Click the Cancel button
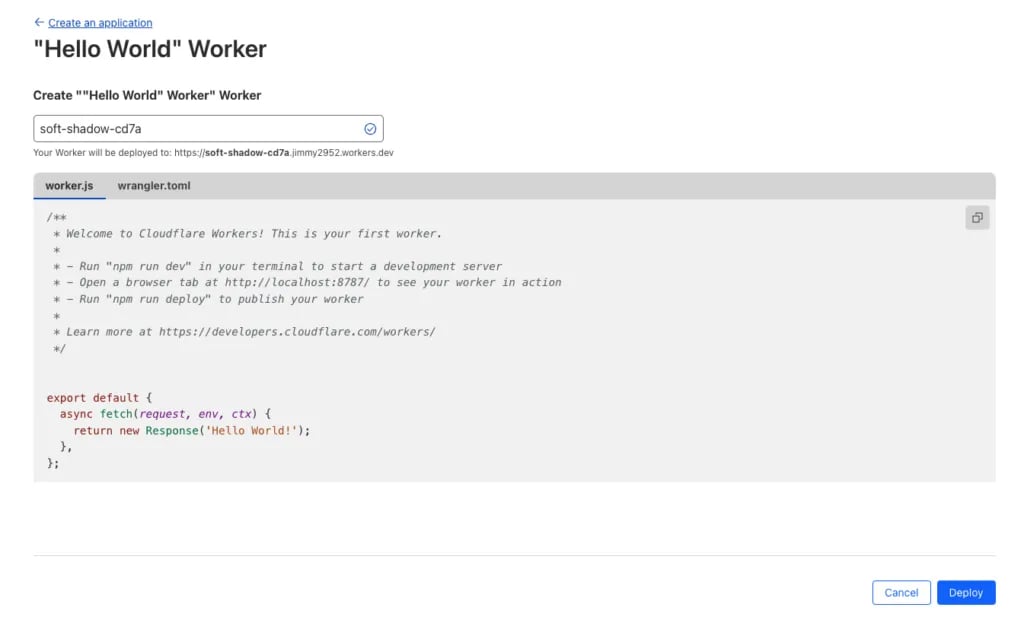Image resolution: width=1024 pixels, height=636 pixels. pyautogui.click(x=901, y=593)
